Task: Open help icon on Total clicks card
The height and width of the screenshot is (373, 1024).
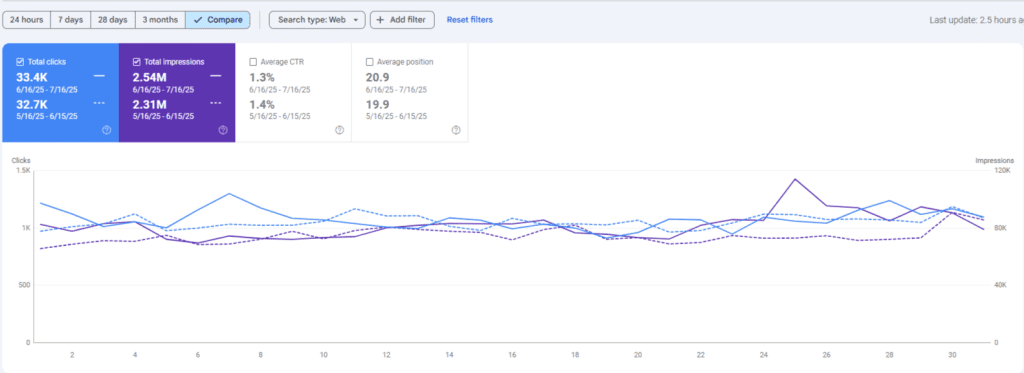Action: coord(106,130)
